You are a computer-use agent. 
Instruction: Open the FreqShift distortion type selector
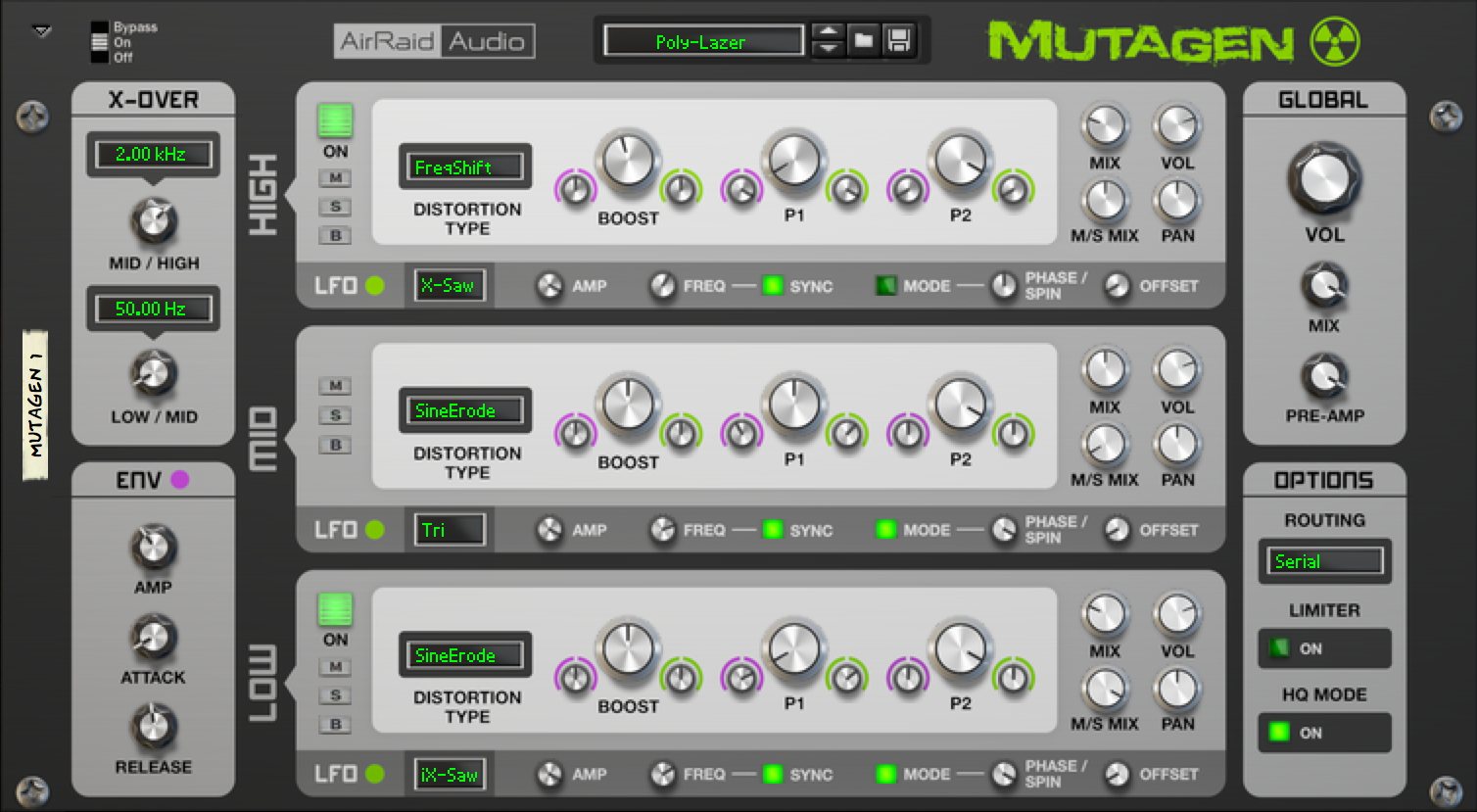tap(465, 167)
